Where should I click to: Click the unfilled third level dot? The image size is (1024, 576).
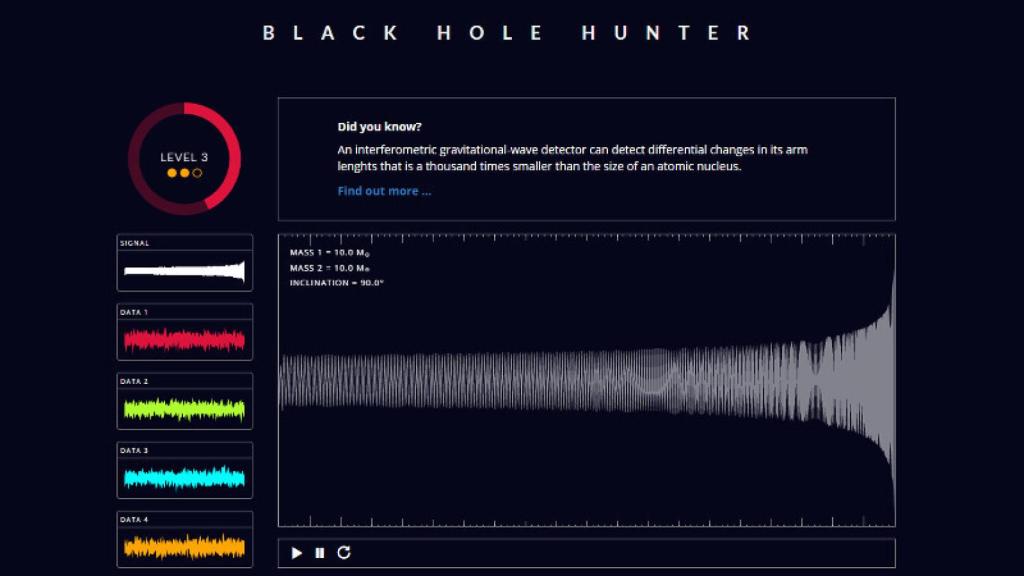(x=198, y=171)
